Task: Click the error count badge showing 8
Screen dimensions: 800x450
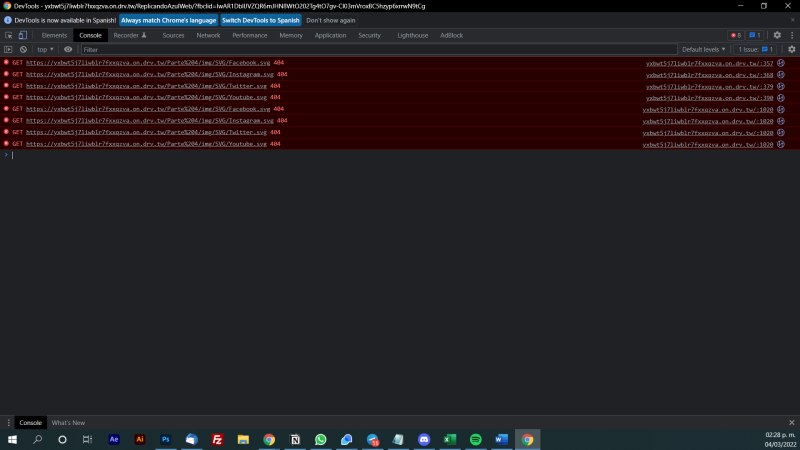Action: click(736, 35)
